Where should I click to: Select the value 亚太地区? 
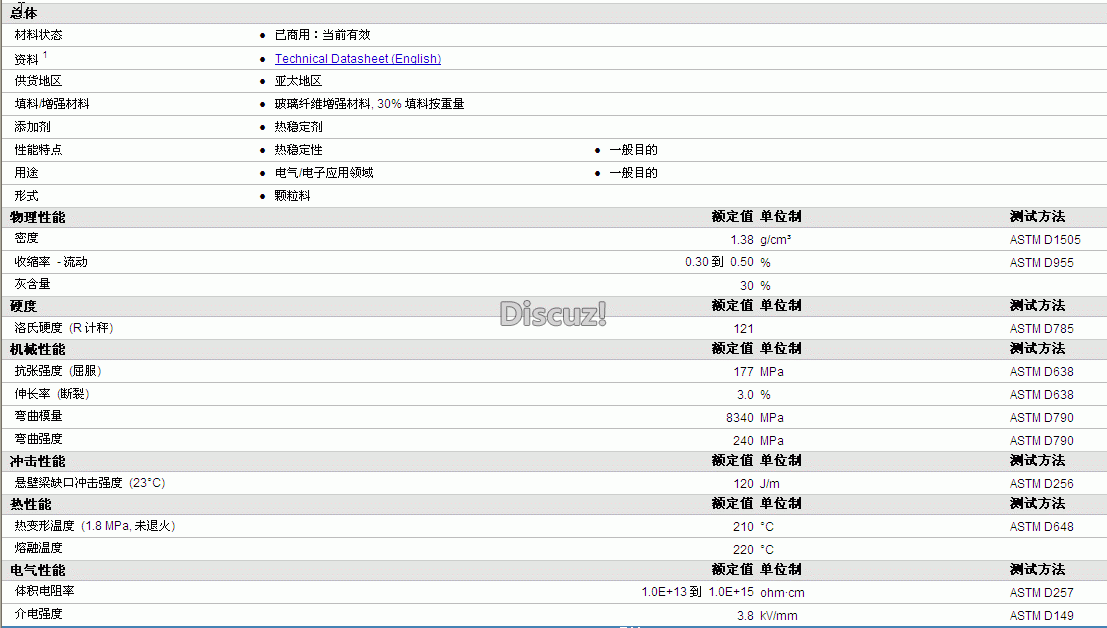click(298, 80)
